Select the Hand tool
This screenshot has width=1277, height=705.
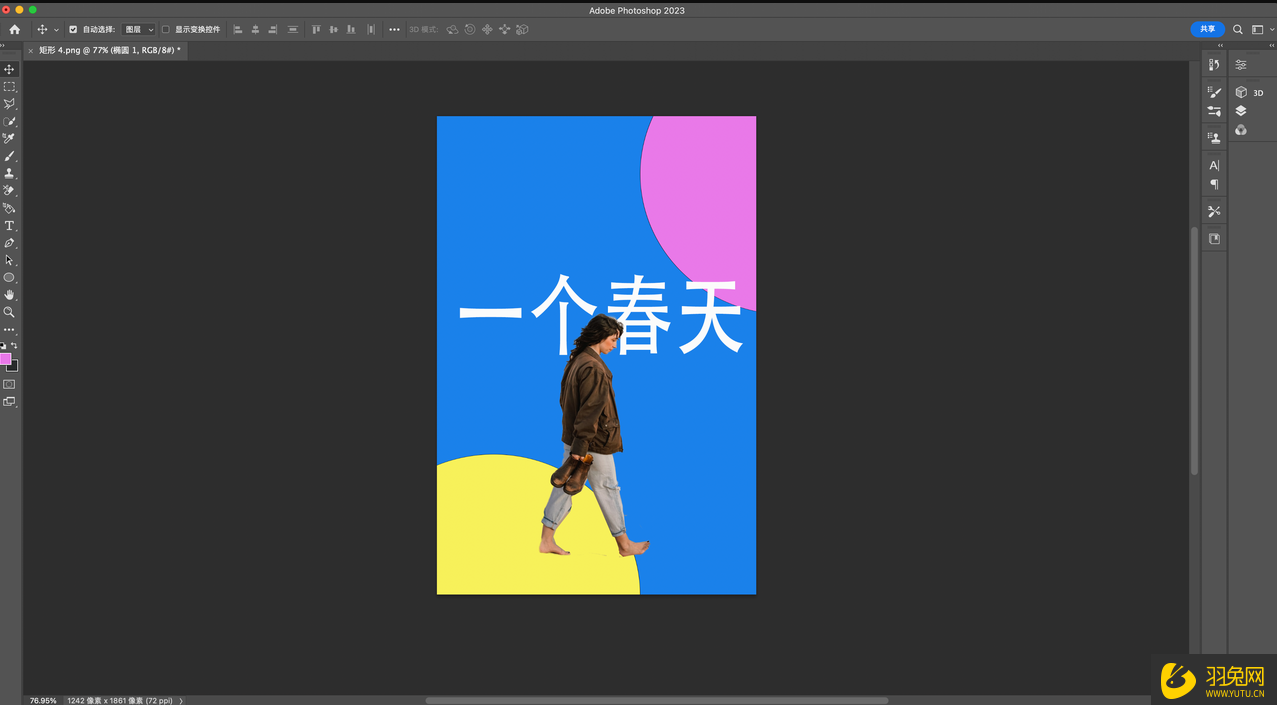[9, 295]
